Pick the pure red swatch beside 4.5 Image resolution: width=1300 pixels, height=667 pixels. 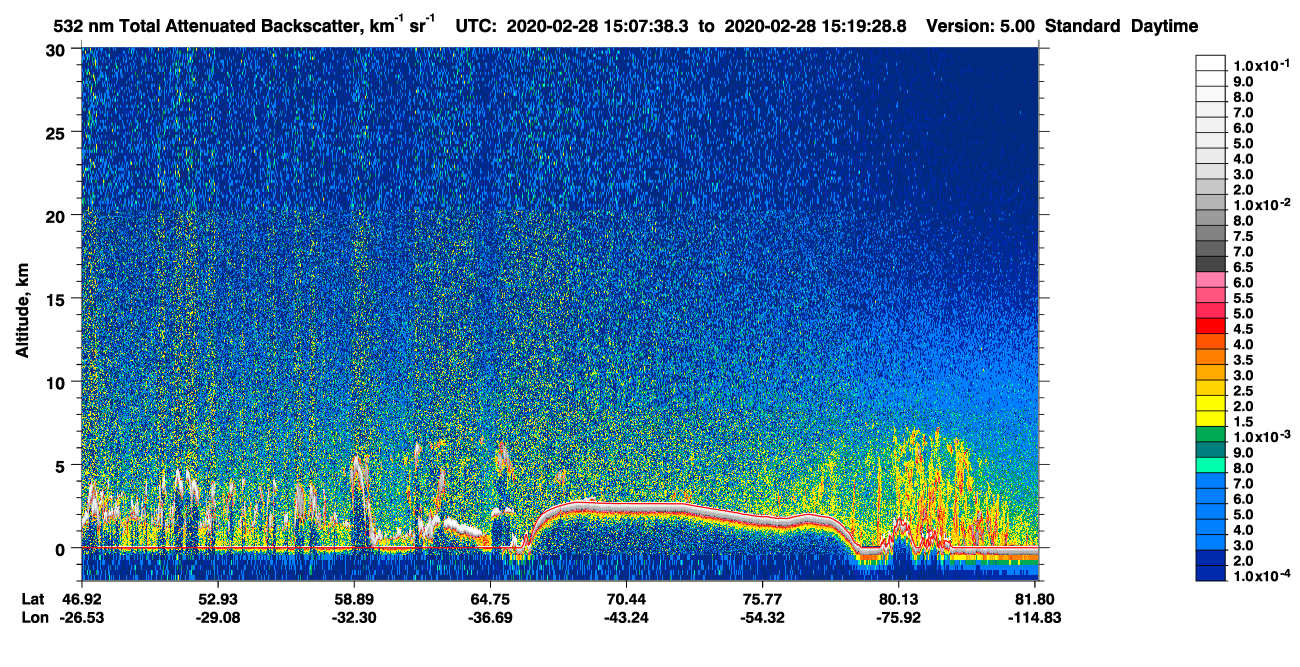click(x=1210, y=326)
